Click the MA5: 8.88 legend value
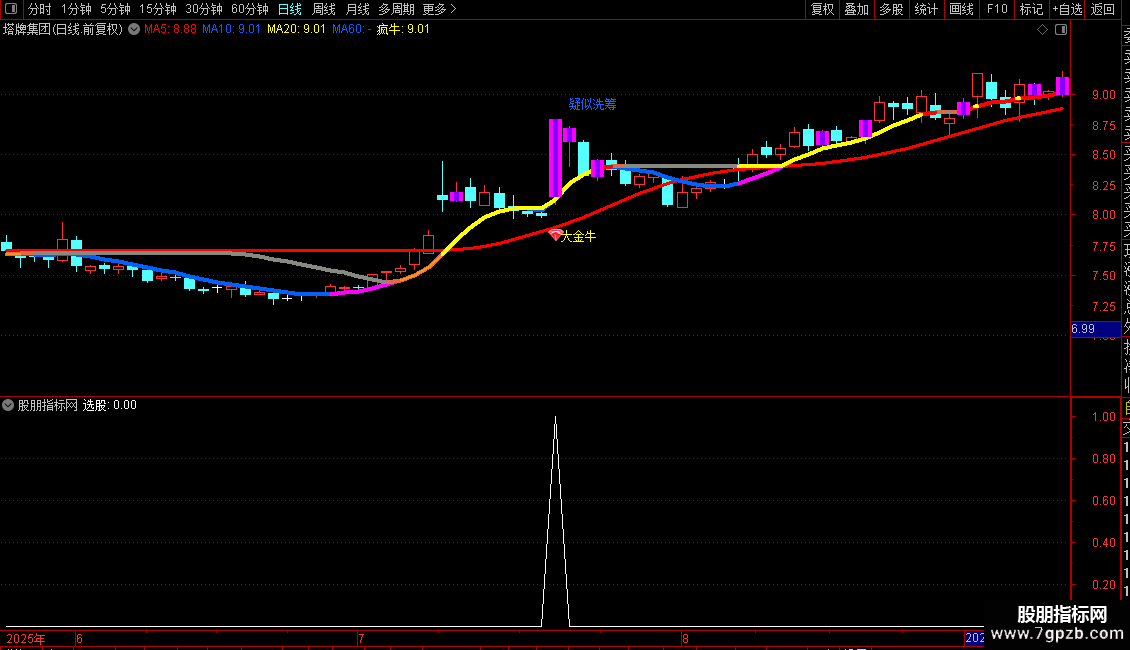 [170, 30]
